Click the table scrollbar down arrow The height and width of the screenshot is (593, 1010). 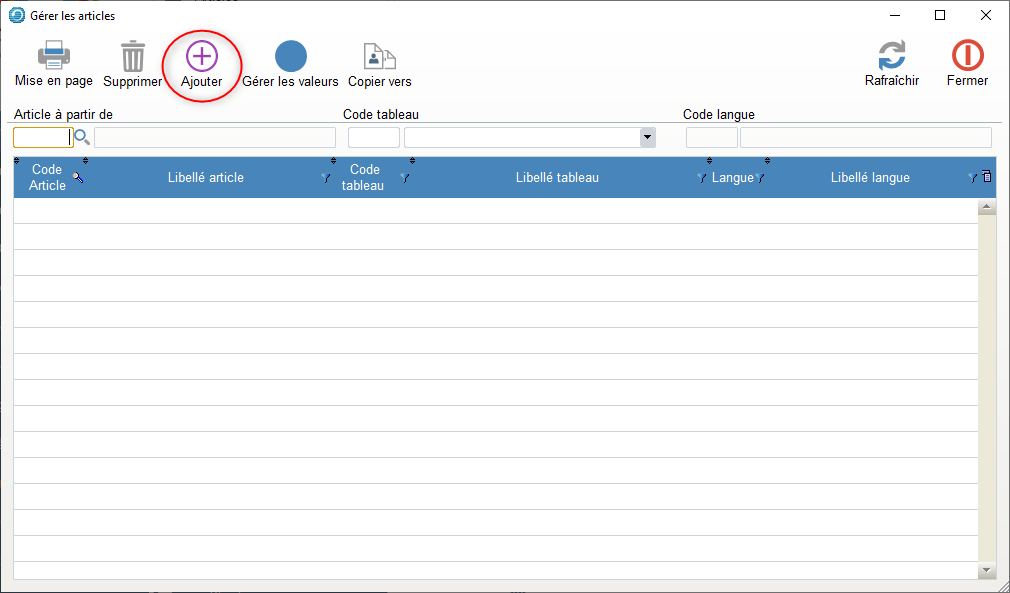click(987, 569)
